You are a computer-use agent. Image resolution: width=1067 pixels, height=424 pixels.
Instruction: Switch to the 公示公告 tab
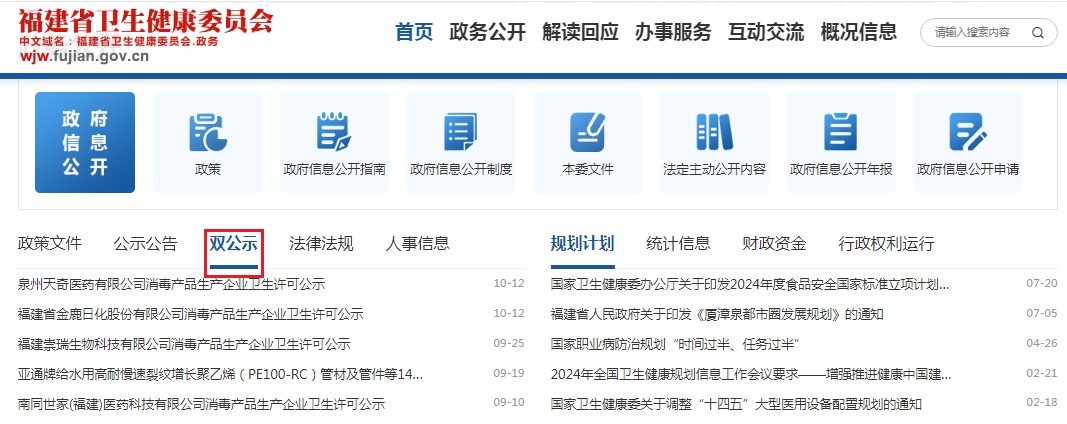click(145, 244)
